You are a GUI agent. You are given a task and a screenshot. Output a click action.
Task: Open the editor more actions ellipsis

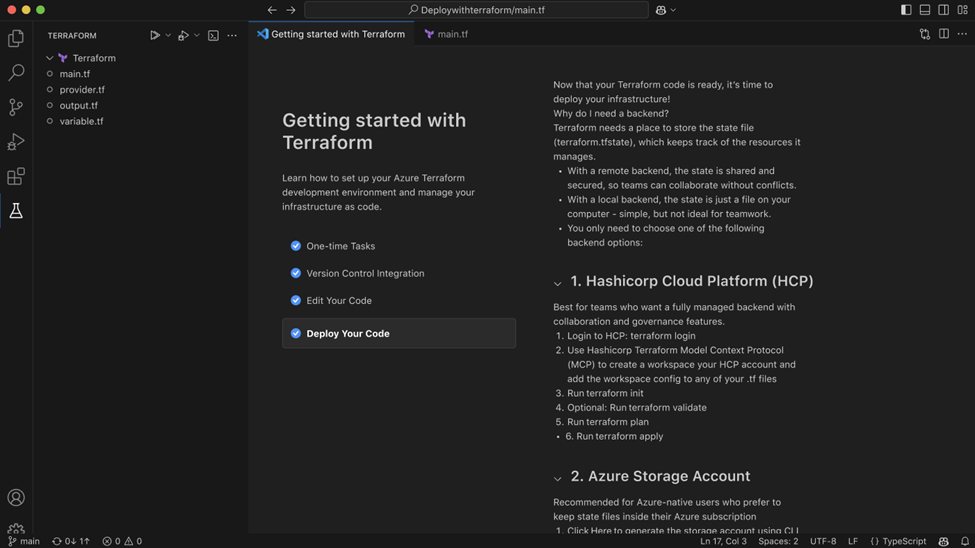coord(963,34)
